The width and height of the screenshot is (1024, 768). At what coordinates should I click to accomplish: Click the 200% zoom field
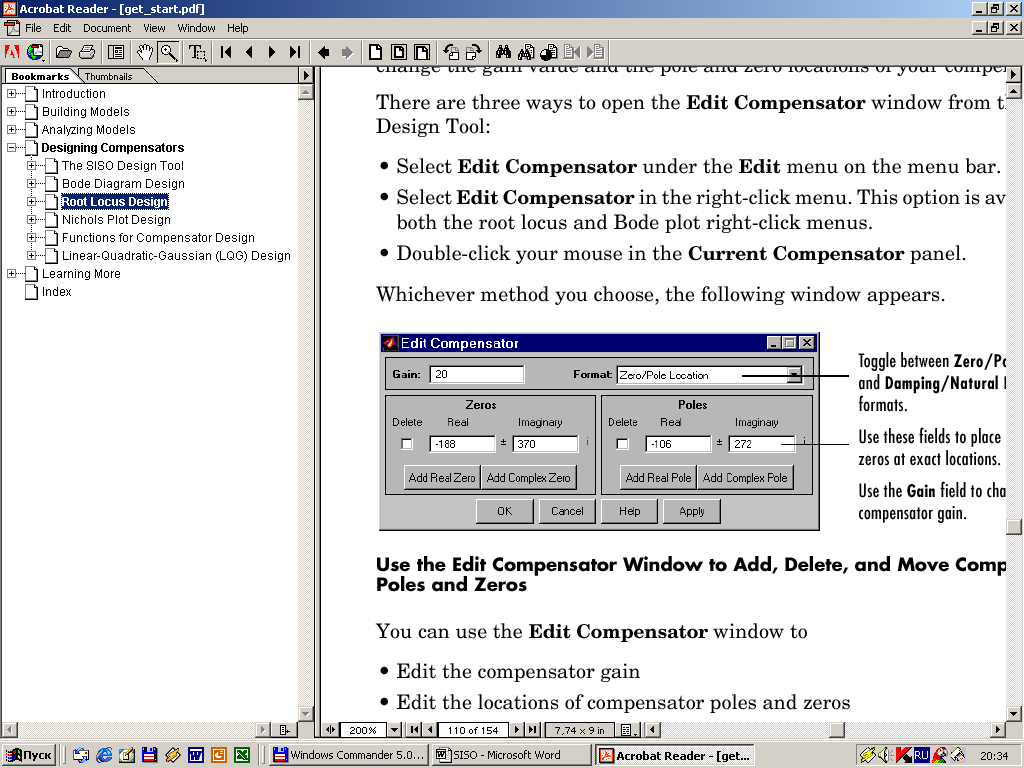pyautogui.click(x=363, y=730)
